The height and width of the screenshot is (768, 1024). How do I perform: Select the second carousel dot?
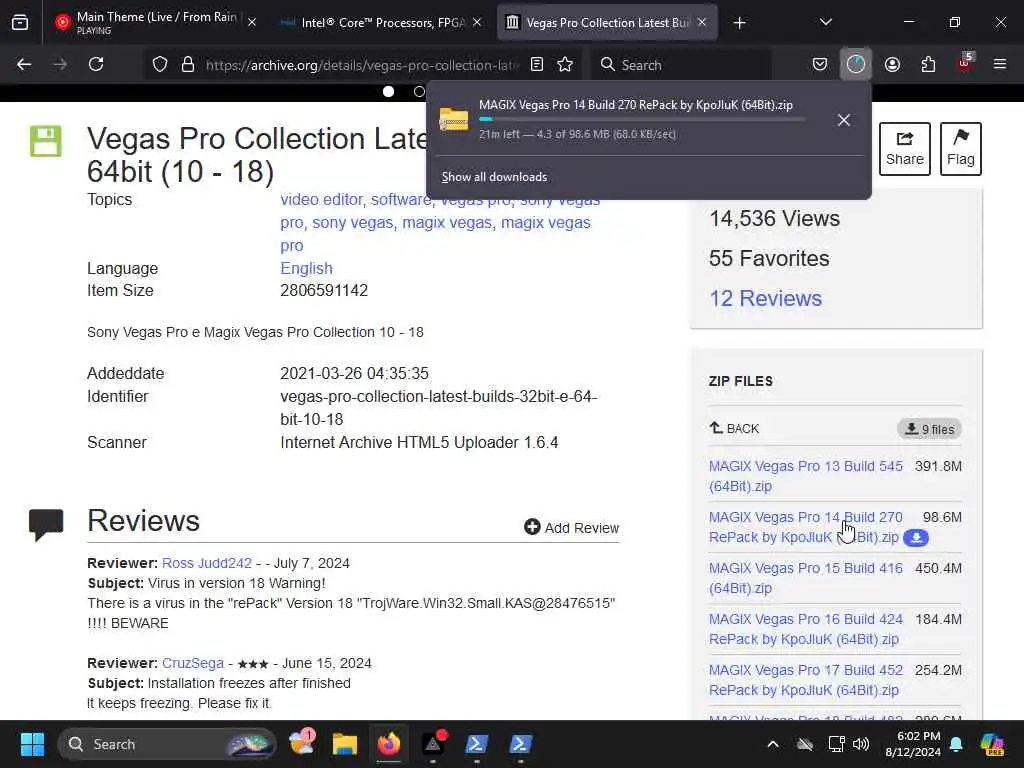coord(419,91)
